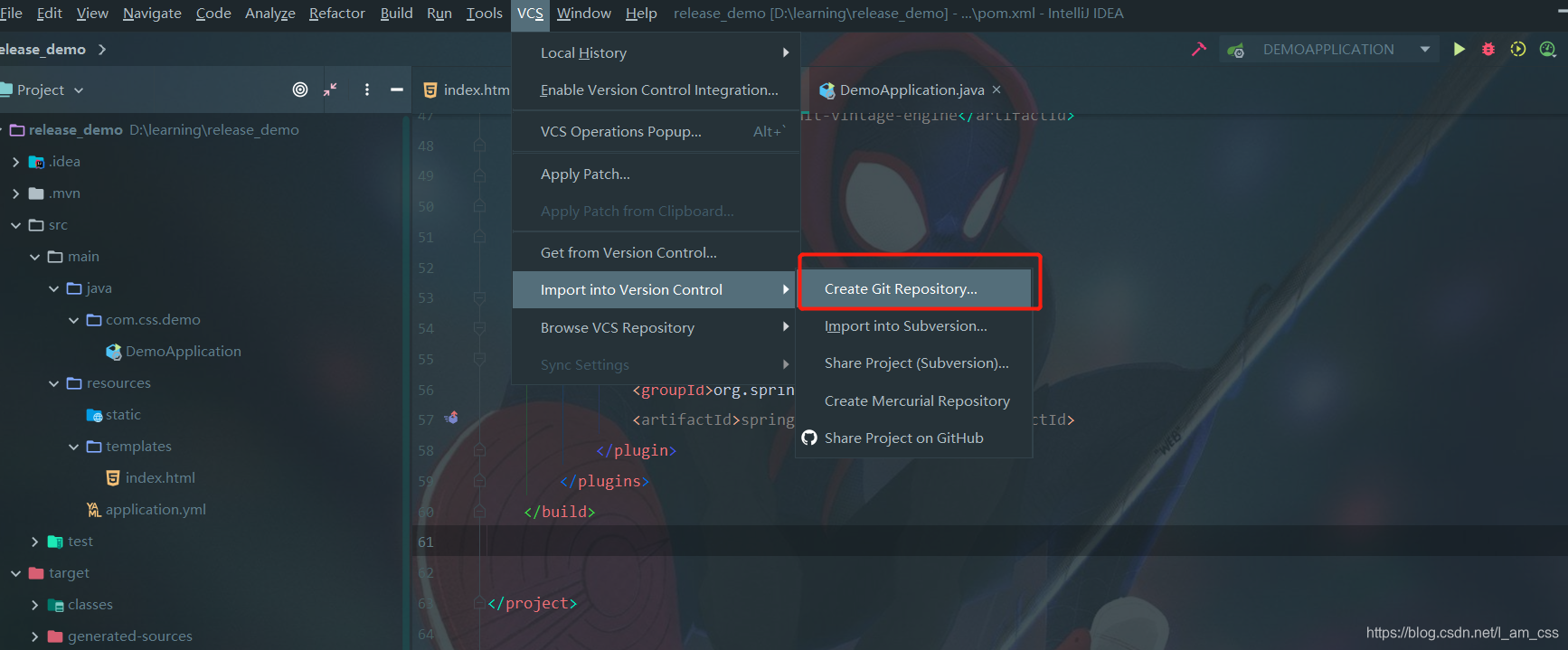Click the </project> closing tag line
This screenshot has width=1568, height=650.
(532, 603)
